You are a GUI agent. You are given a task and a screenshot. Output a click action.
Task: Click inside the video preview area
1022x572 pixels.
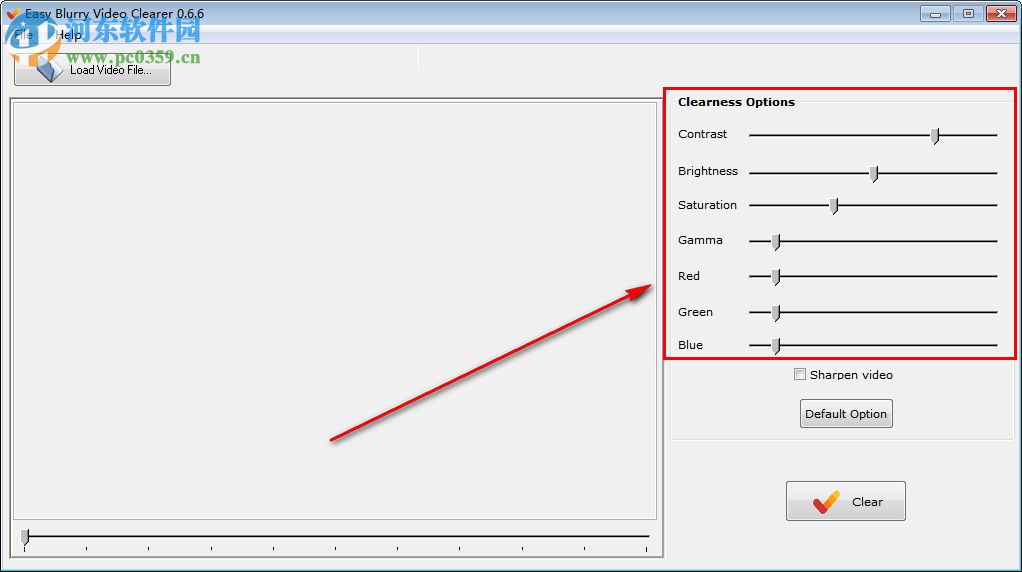tap(334, 311)
